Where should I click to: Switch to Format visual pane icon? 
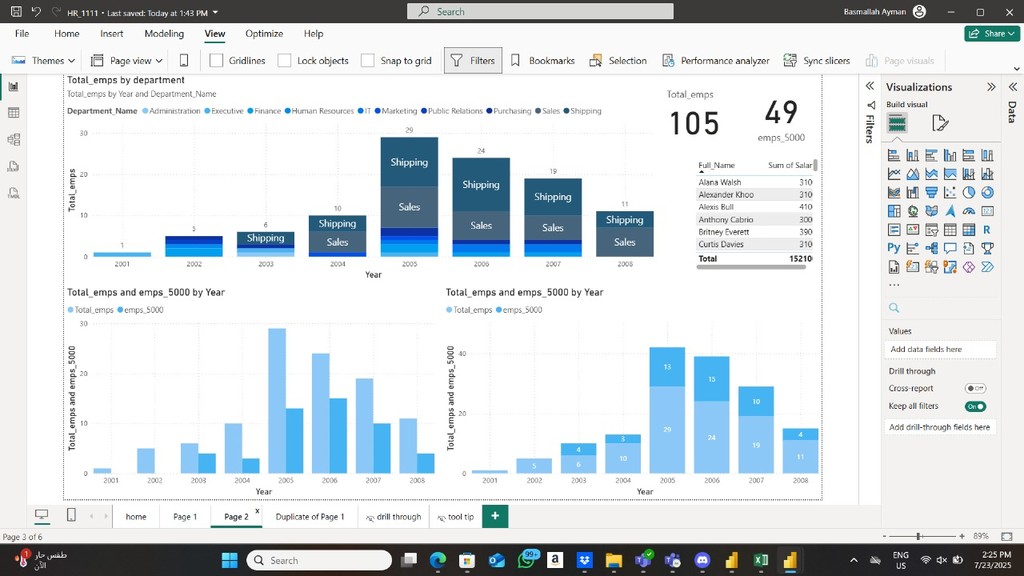tap(939, 123)
